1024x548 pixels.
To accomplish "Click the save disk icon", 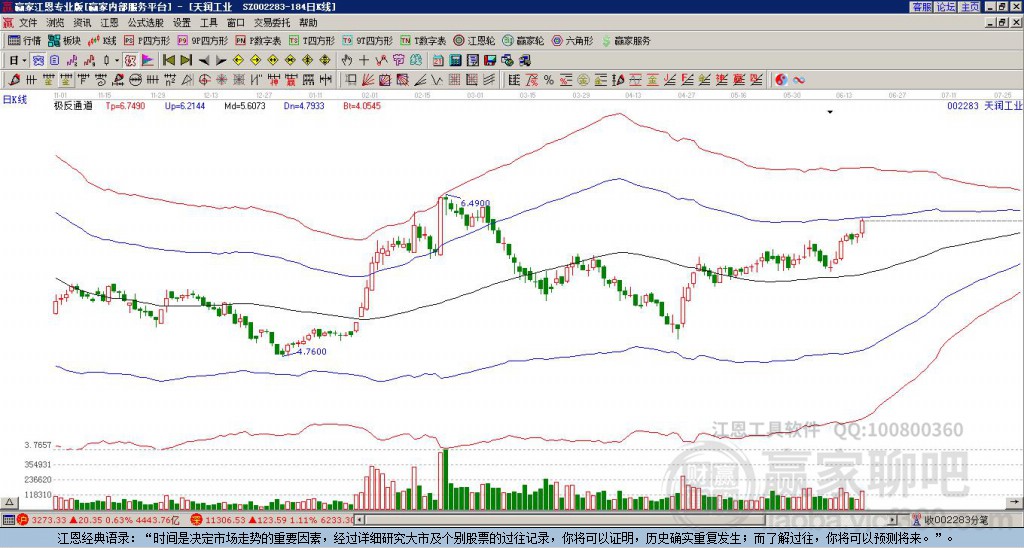I will click(490, 61).
